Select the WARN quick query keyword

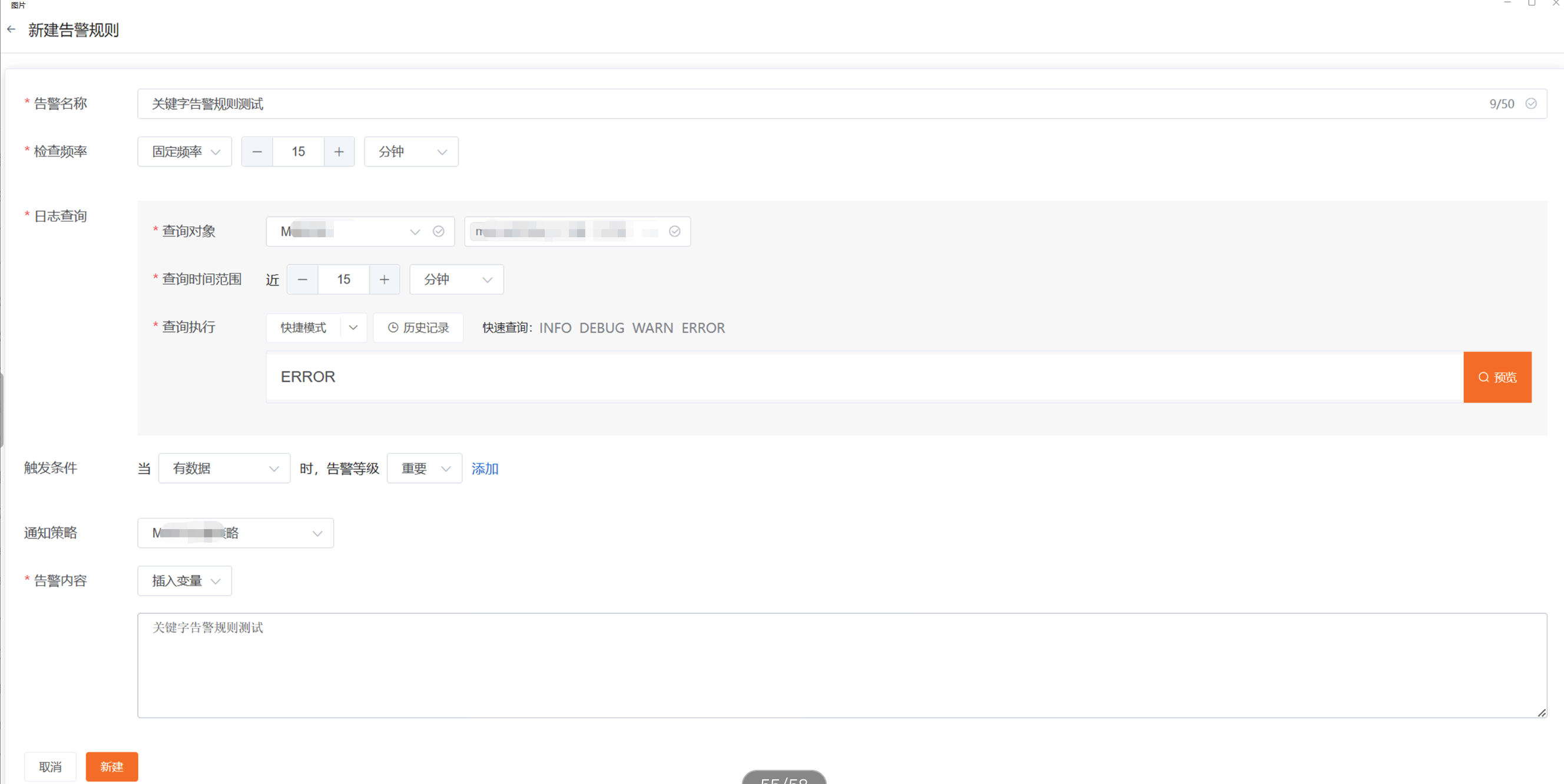pyautogui.click(x=652, y=328)
